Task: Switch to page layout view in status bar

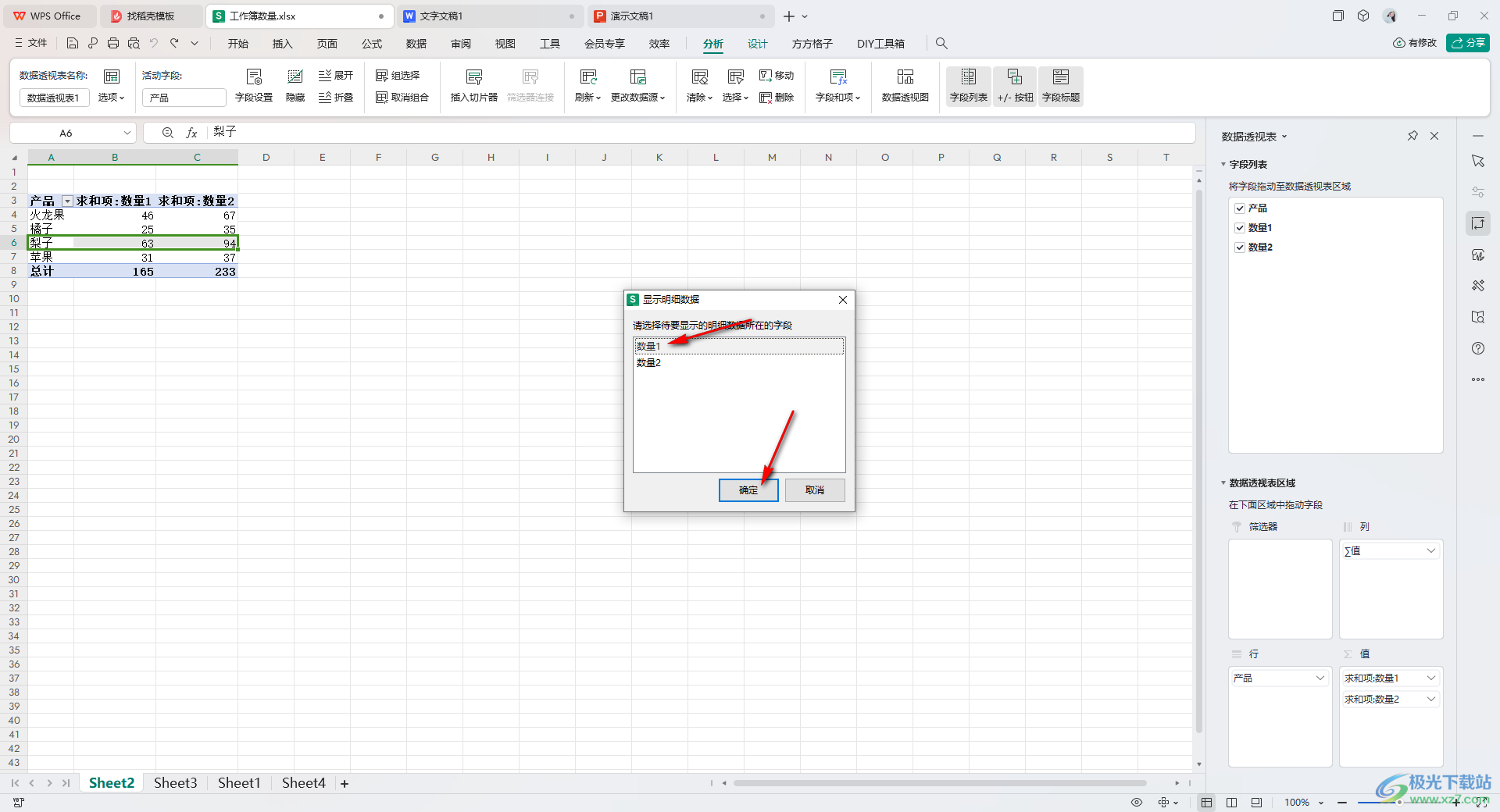Action: click(1232, 803)
